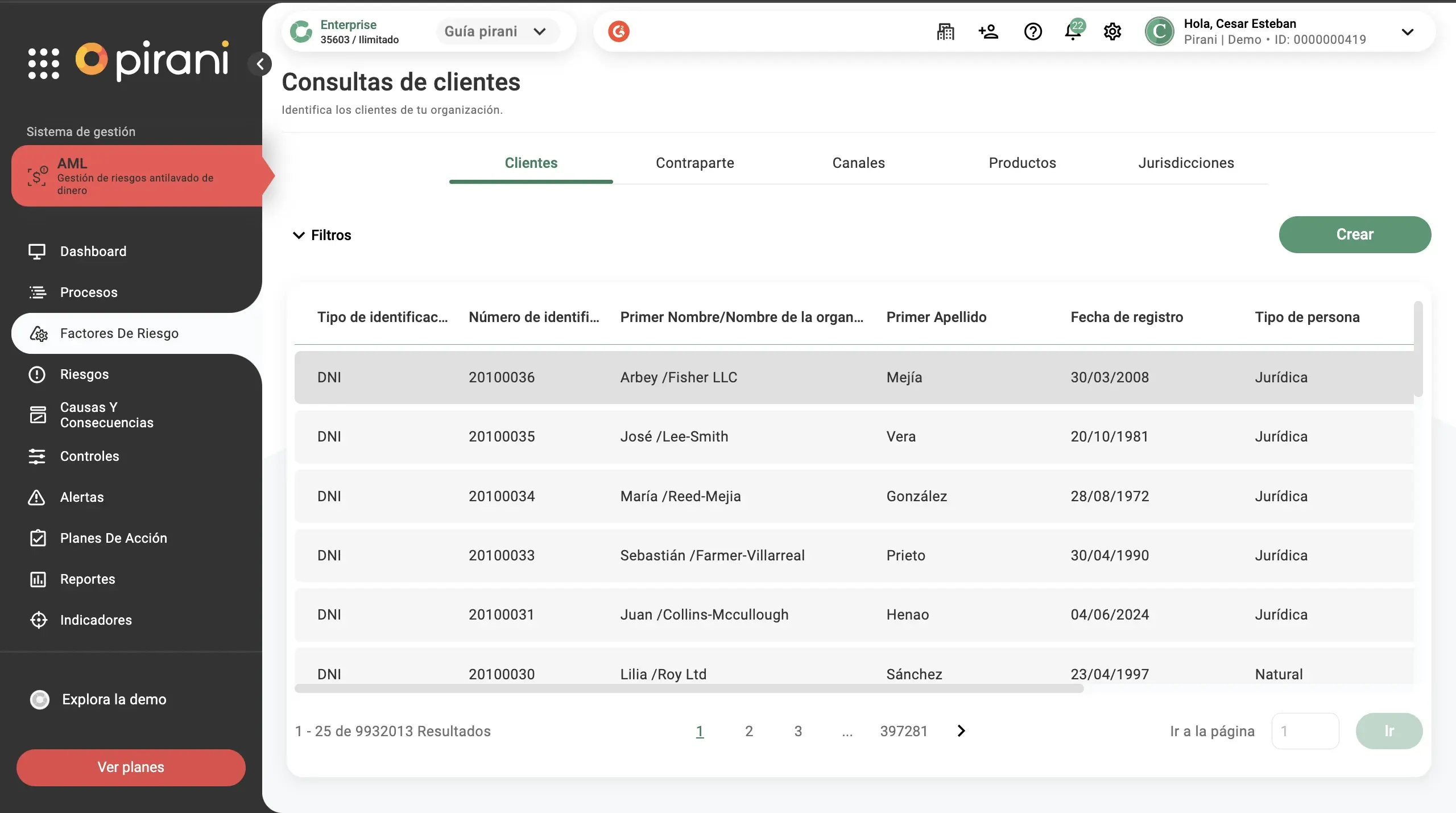Open the settings gear icon
The height and width of the screenshot is (813, 1456).
tap(1112, 32)
